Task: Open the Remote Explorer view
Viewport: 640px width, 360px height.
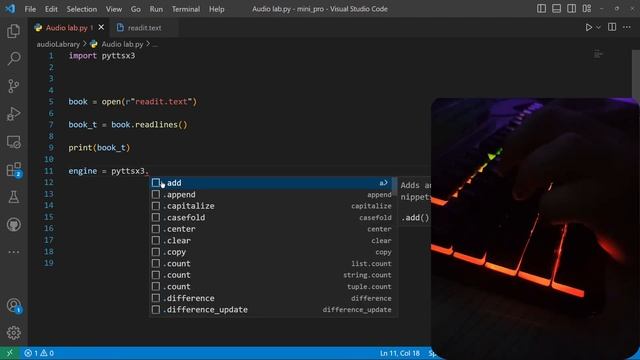Action: pos(13,142)
